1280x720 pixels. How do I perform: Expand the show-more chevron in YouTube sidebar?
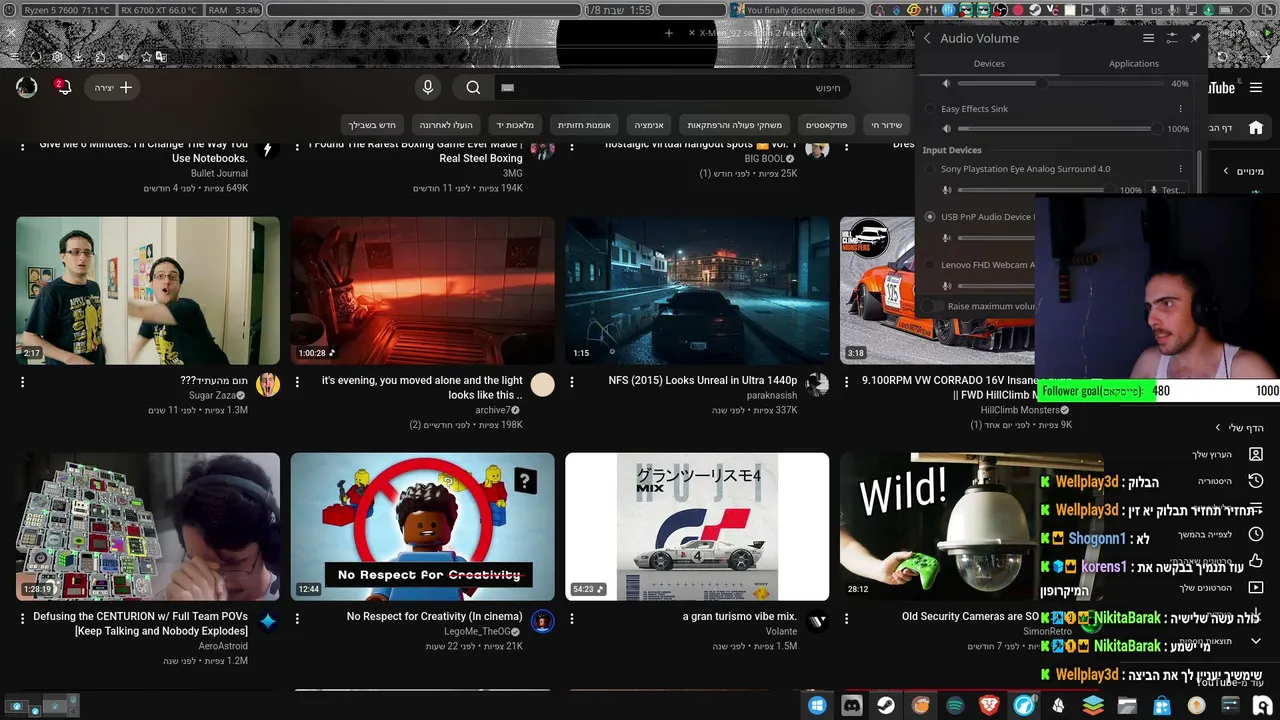tap(1256, 641)
